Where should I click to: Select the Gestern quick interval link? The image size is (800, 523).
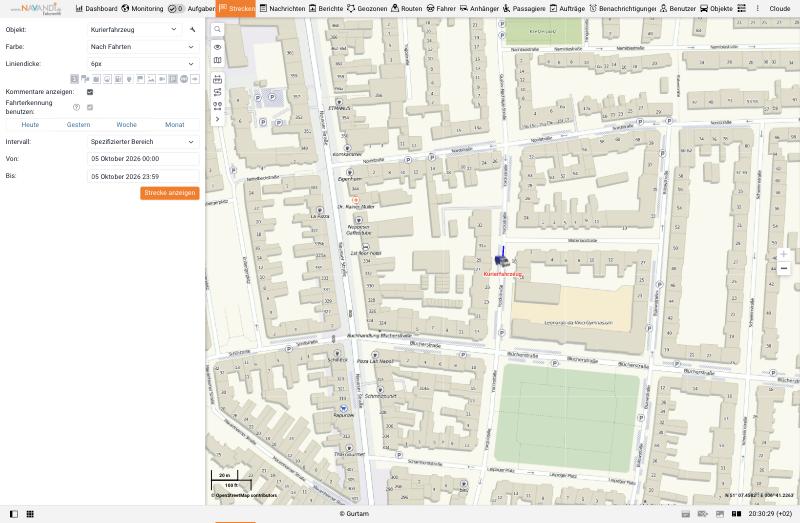pos(78,124)
